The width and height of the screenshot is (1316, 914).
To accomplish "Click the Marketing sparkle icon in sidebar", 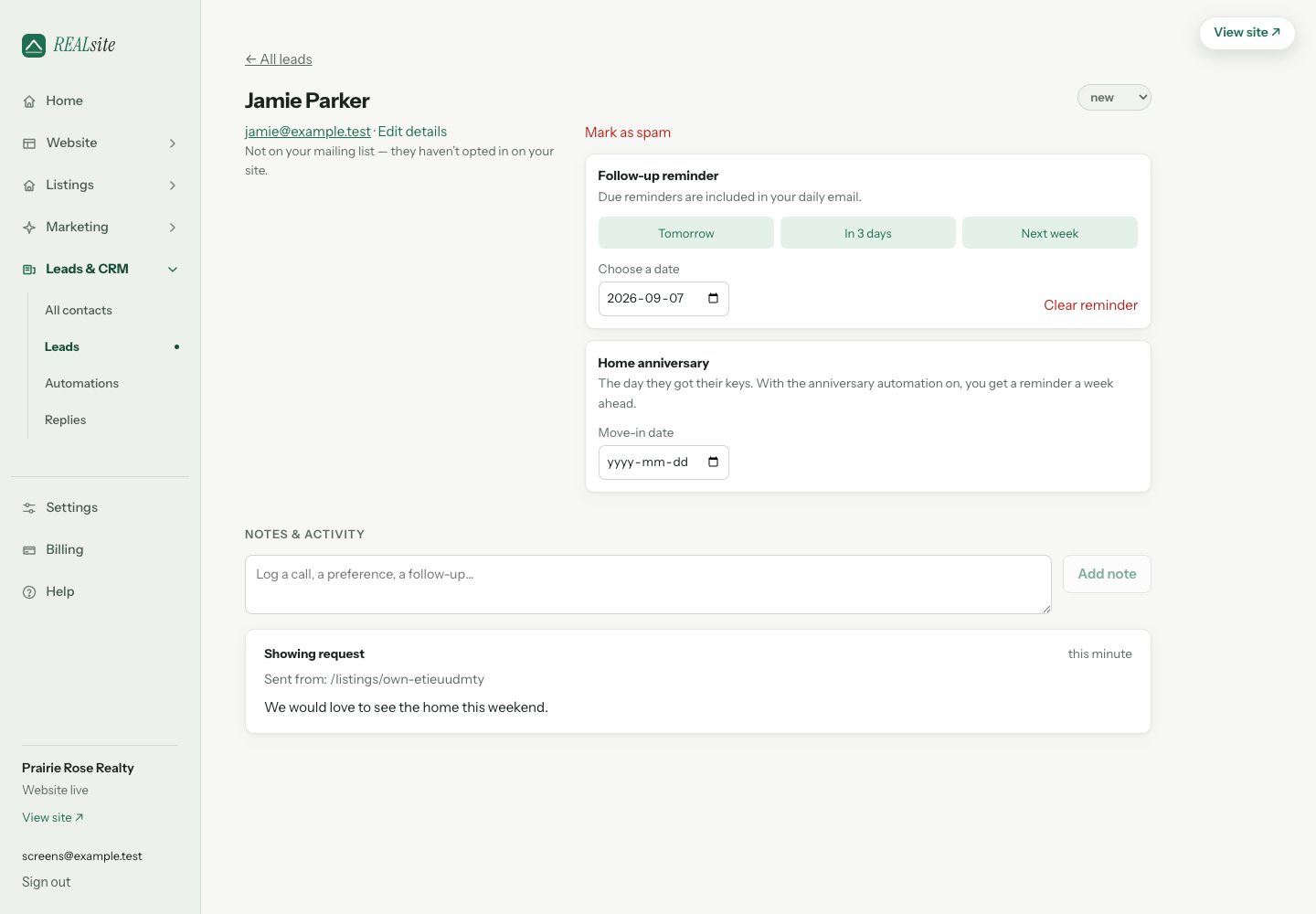I will 29,228.
